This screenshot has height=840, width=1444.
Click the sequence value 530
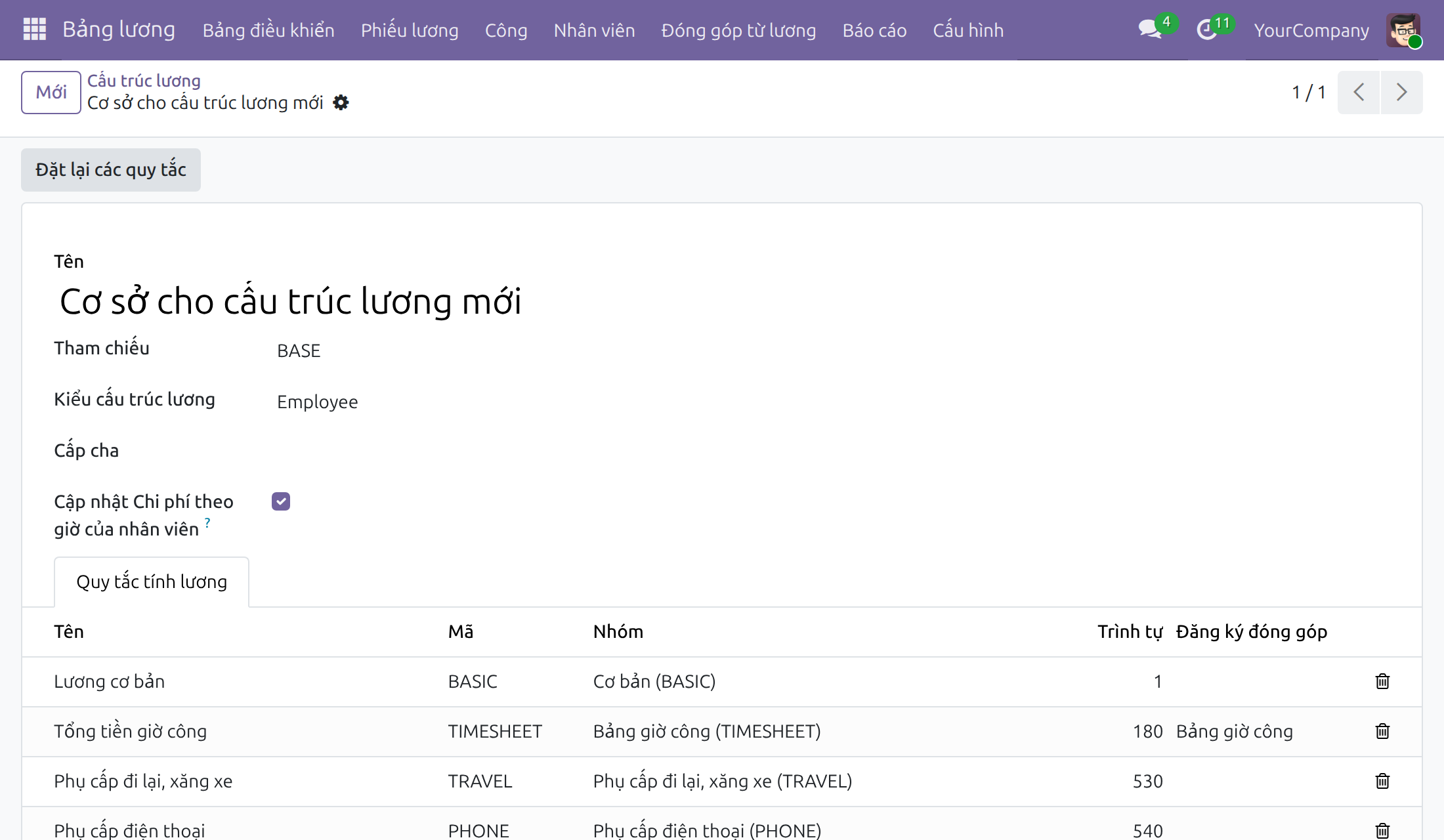(1147, 781)
